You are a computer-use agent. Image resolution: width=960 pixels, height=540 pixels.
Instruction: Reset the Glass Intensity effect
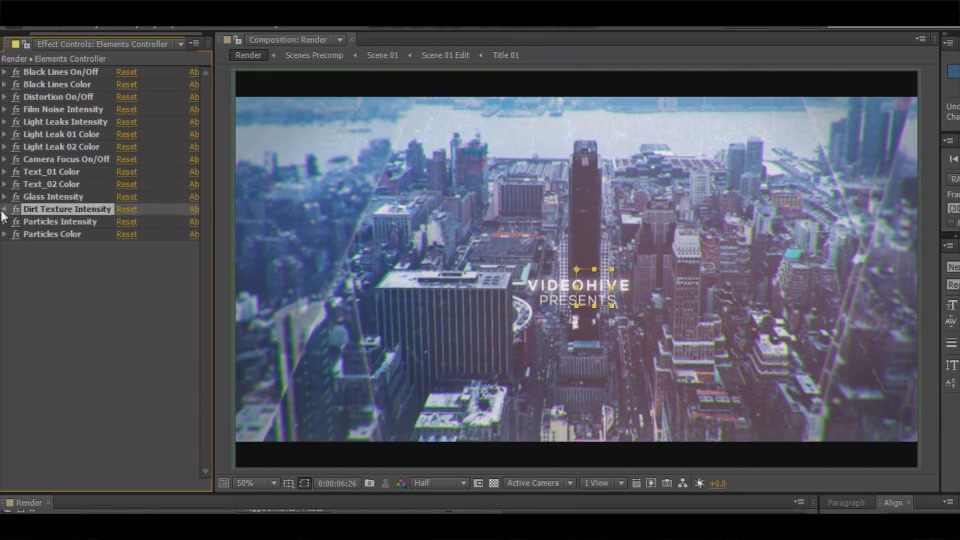pos(127,197)
